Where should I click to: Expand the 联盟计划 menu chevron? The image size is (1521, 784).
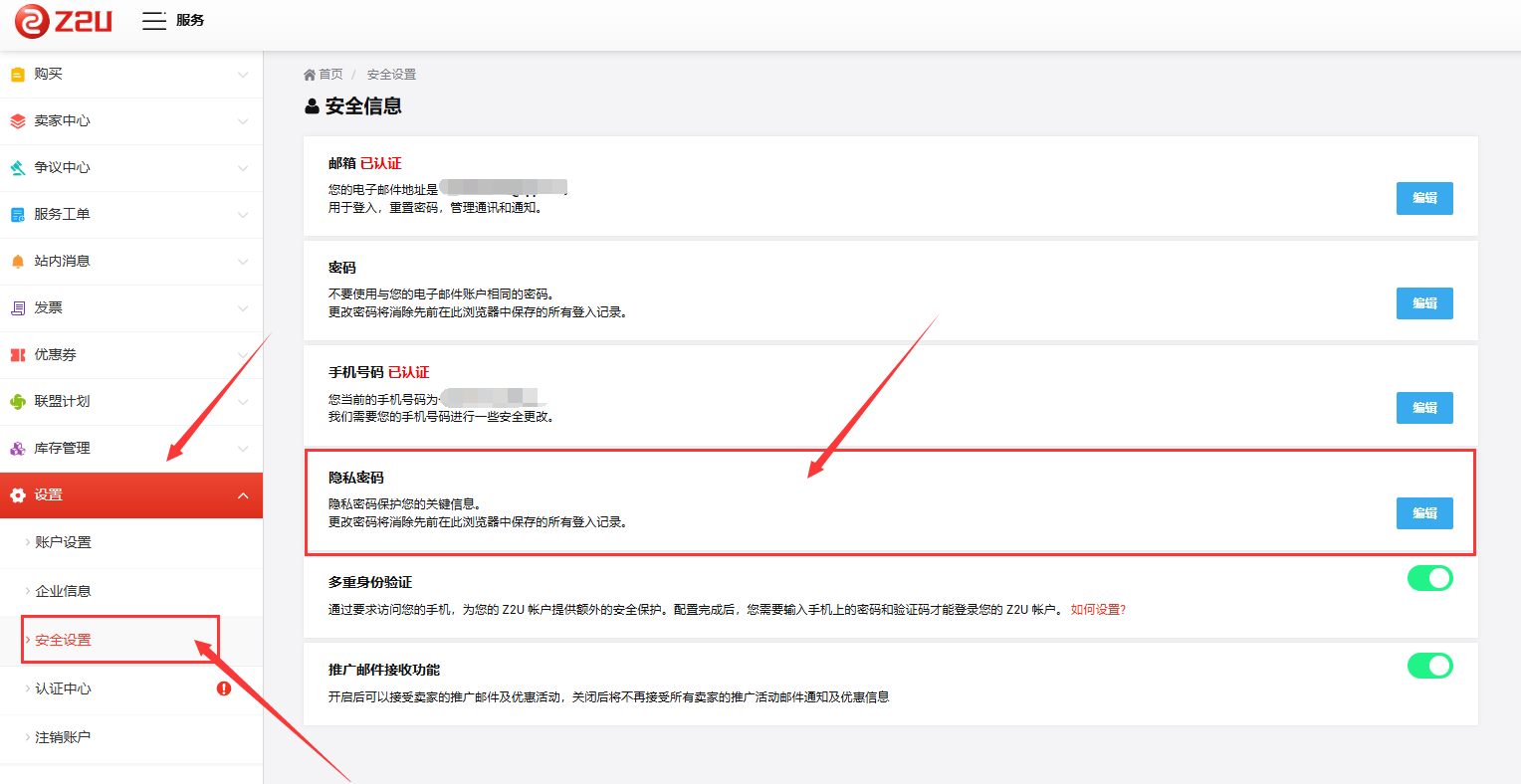(x=243, y=402)
